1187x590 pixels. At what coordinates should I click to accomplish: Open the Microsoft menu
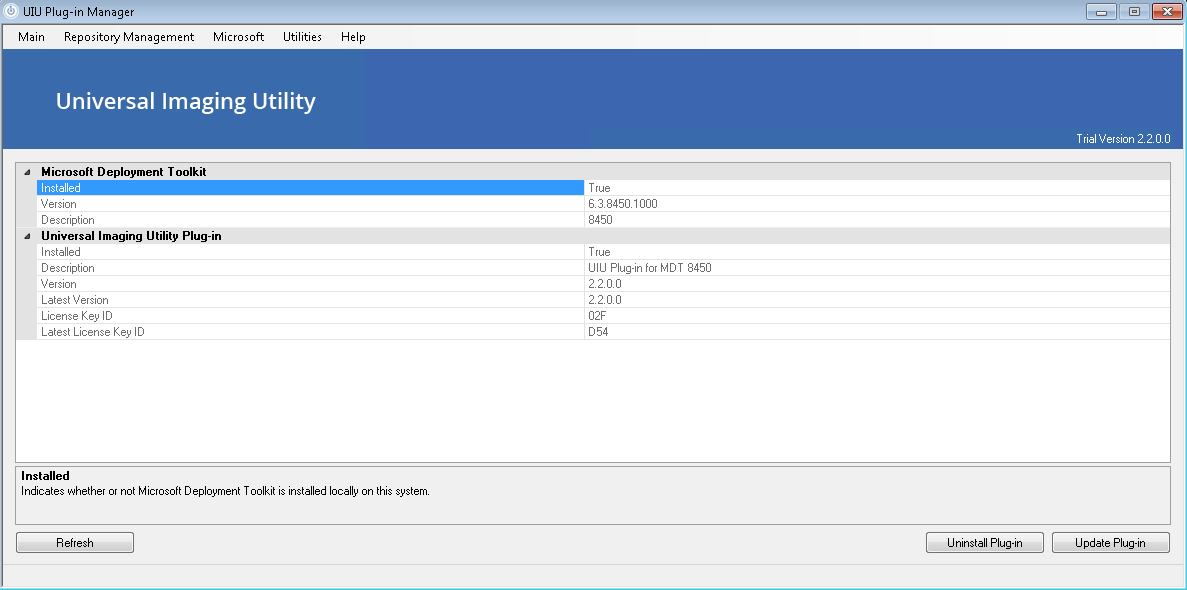pos(238,37)
